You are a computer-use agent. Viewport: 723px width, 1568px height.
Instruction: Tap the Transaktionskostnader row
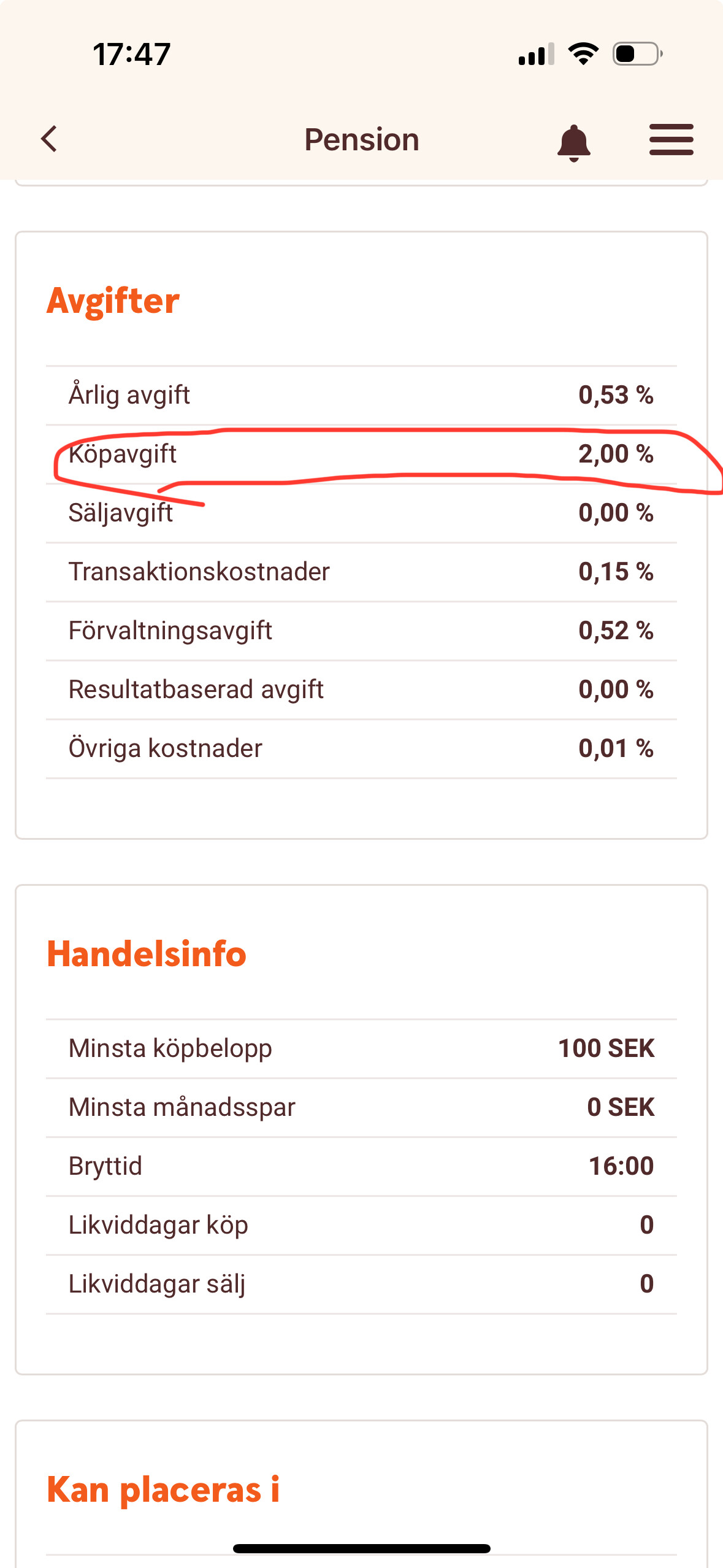click(x=361, y=572)
